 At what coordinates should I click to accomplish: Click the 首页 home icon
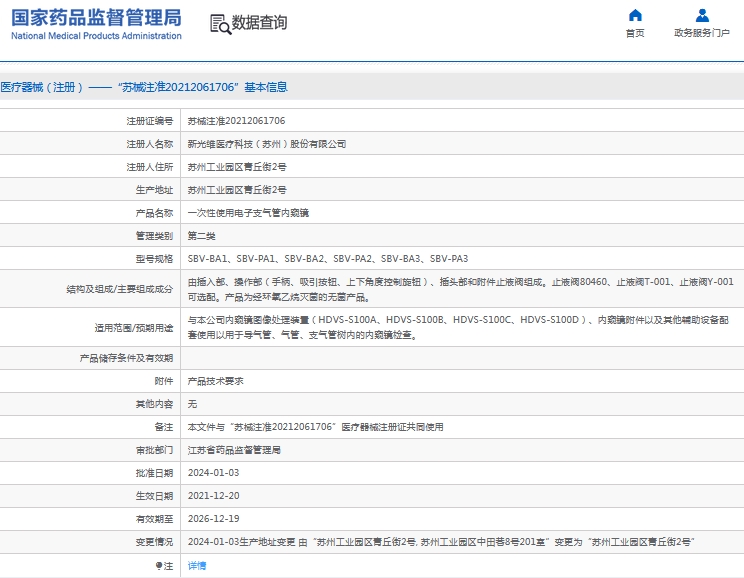coord(635,16)
